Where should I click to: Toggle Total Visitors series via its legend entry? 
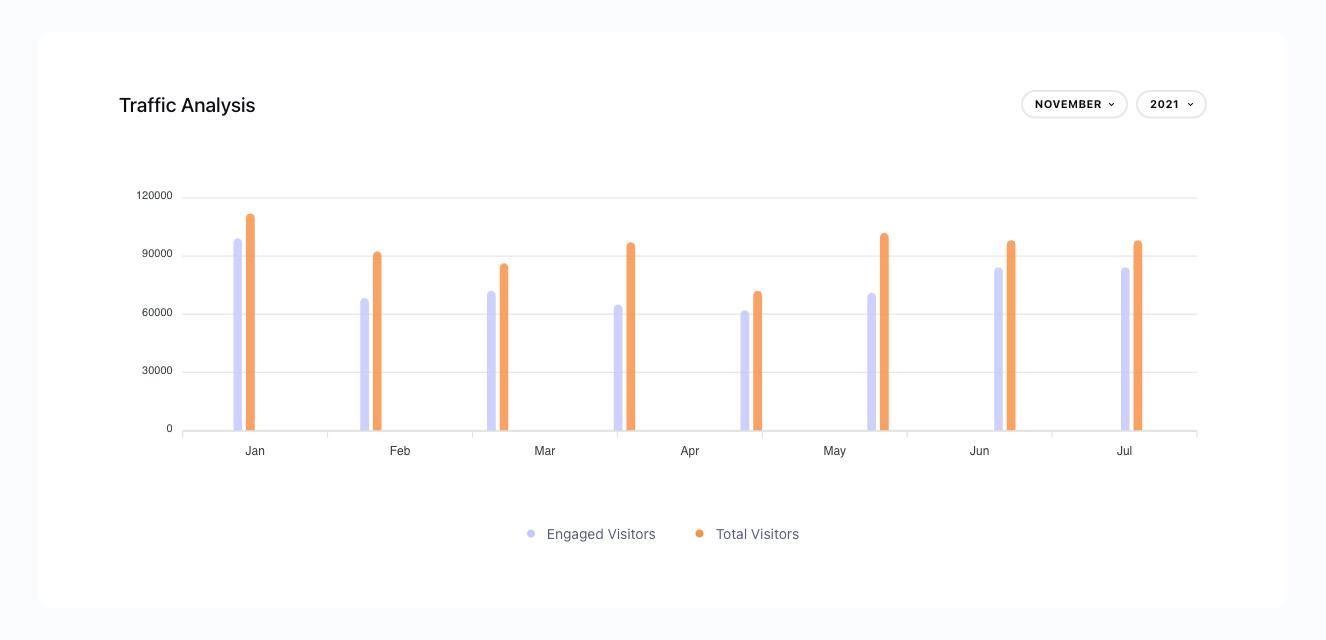point(757,533)
